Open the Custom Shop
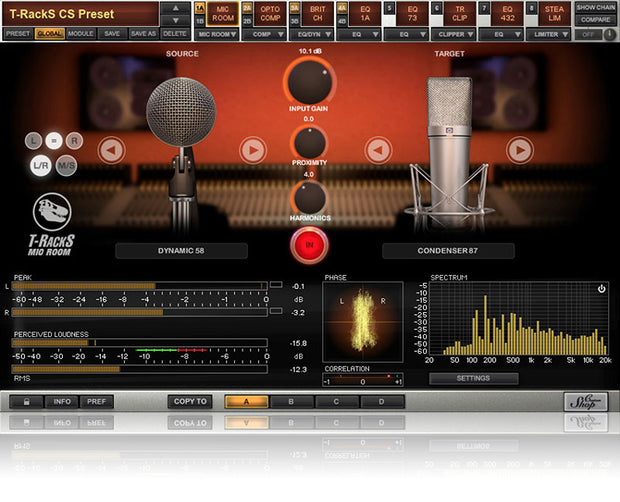 pos(586,402)
